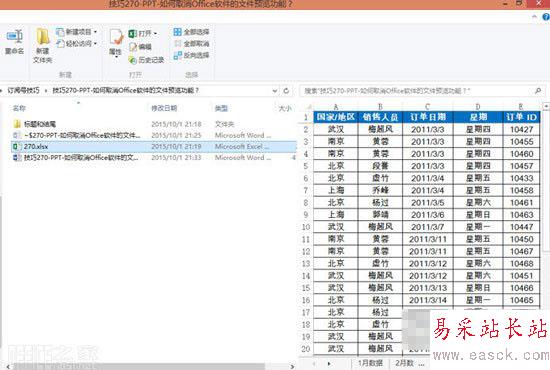Image resolution: width=550 pixels, height=370 pixels.
Task: Open the 历史记录 history icon
Action: pyautogui.click(x=133, y=60)
